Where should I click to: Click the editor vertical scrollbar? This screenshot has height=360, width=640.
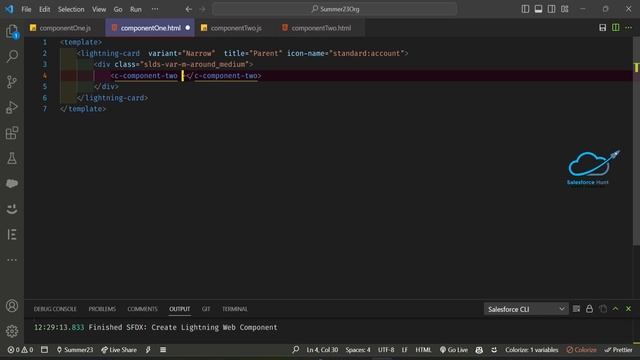(x=636, y=141)
